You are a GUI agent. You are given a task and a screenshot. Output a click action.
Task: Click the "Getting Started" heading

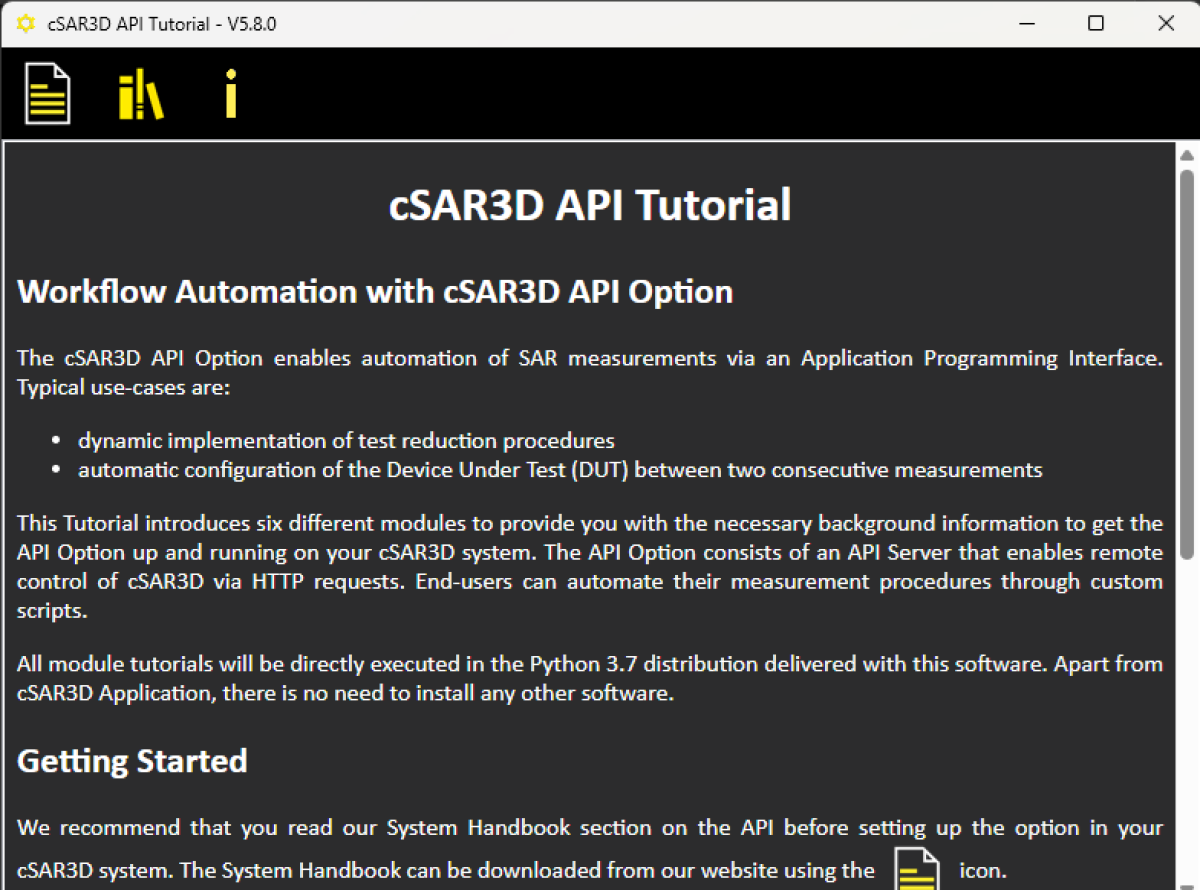(131, 760)
